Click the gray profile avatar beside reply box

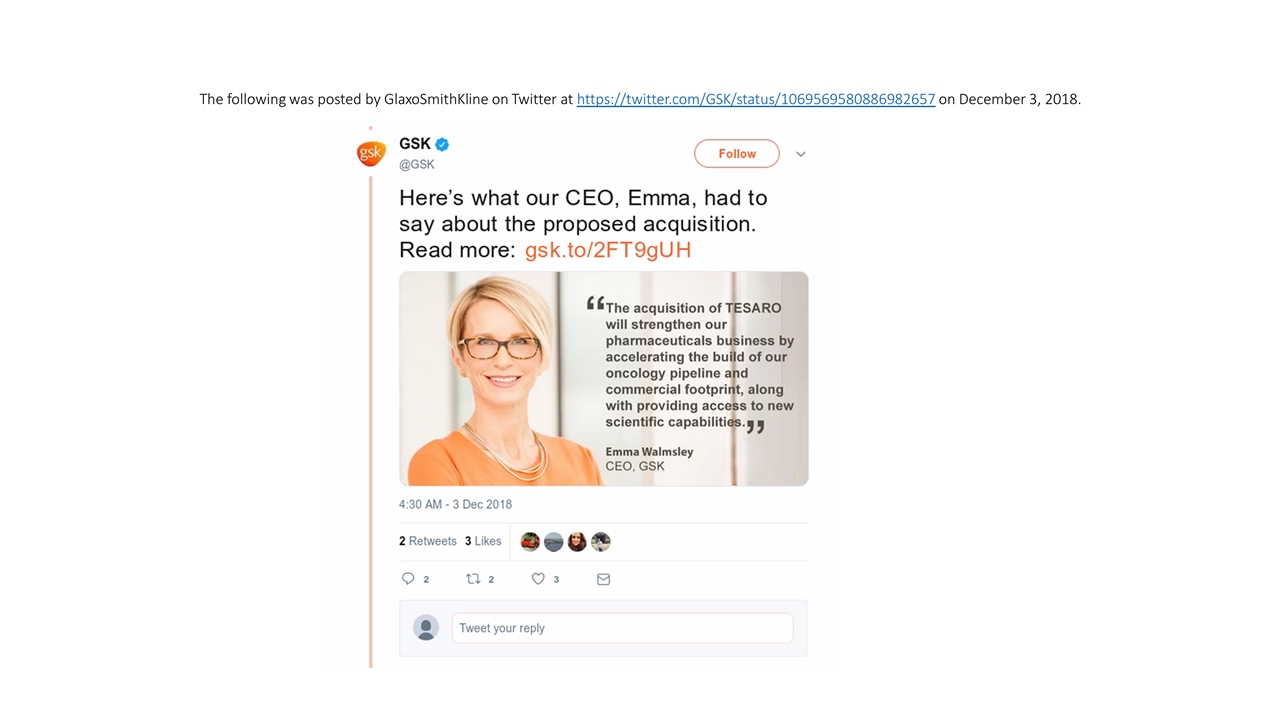coord(426,628)
